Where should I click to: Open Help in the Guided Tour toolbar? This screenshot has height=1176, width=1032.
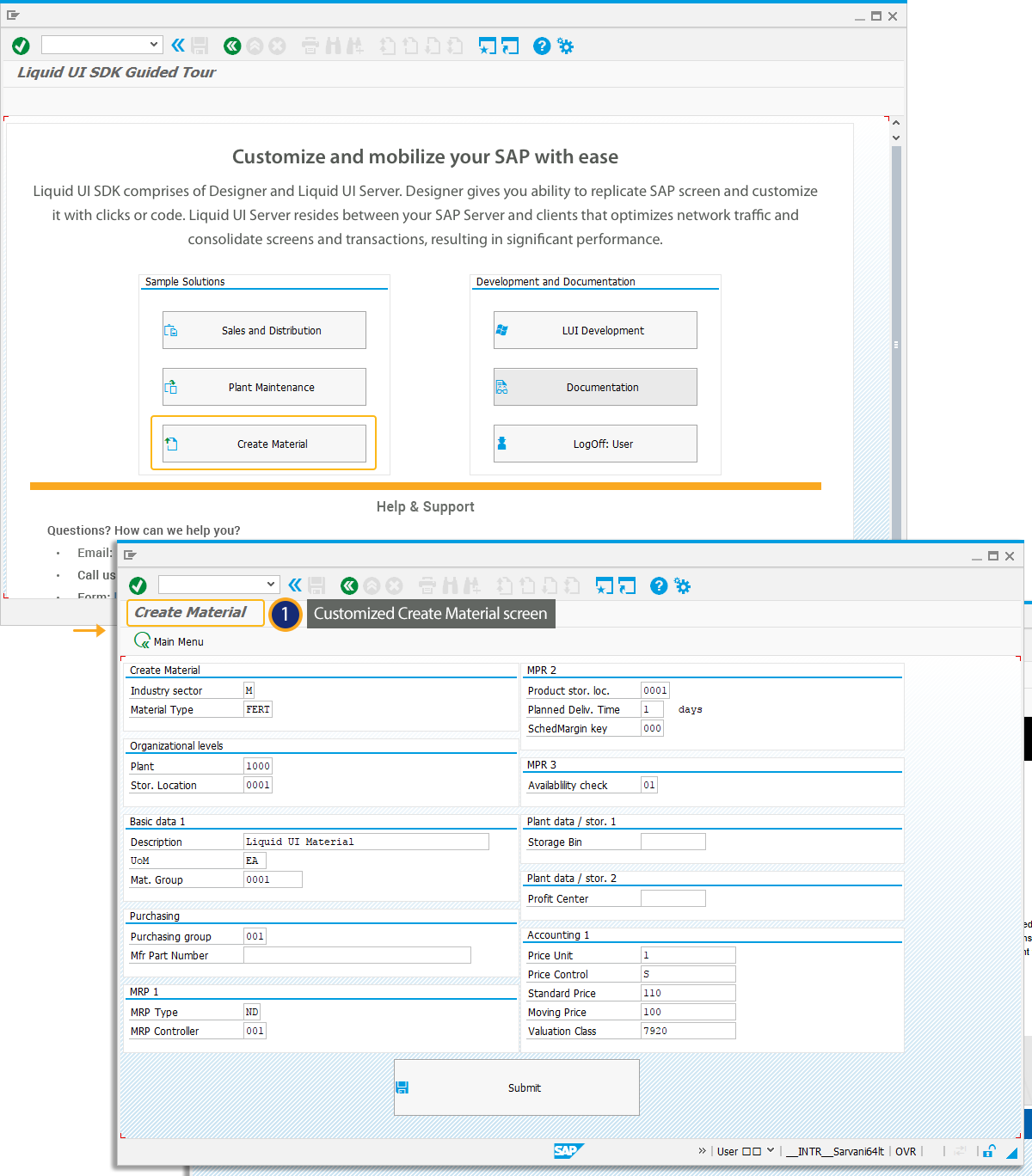click(x=542, y=46)
